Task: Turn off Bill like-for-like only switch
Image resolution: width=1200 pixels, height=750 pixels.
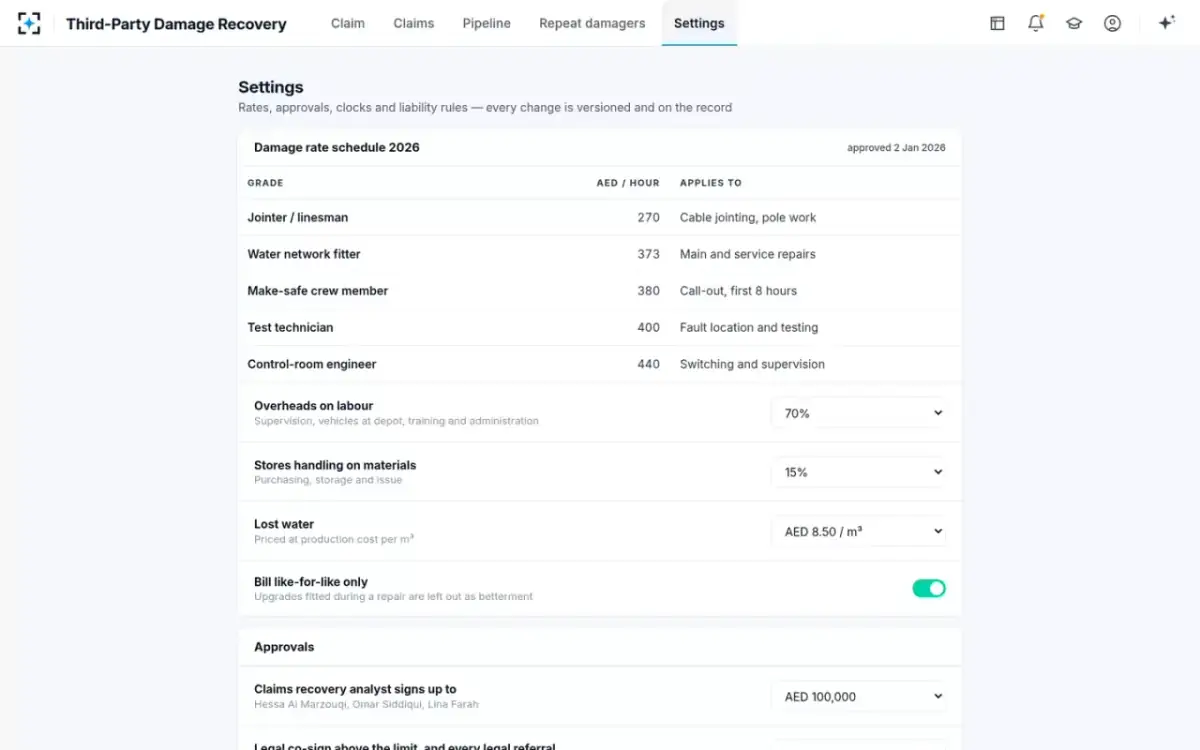Action: 929,588
